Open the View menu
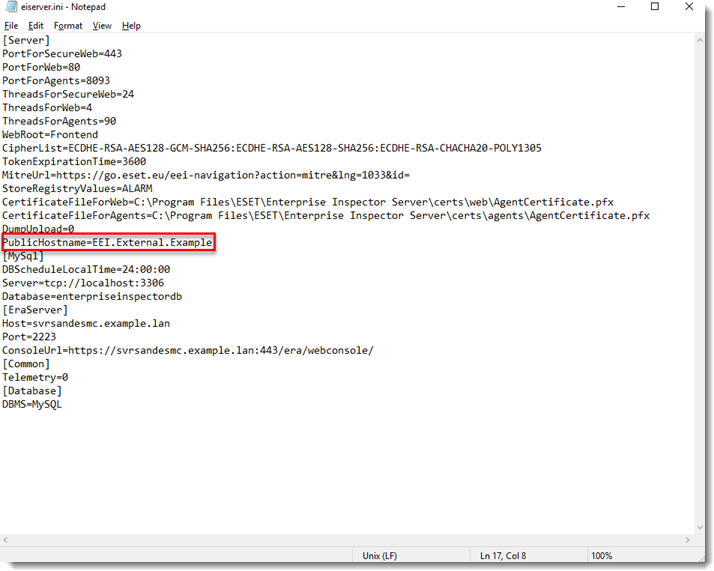Viewport: 714px width, 571px height. [x=102, y=26]
